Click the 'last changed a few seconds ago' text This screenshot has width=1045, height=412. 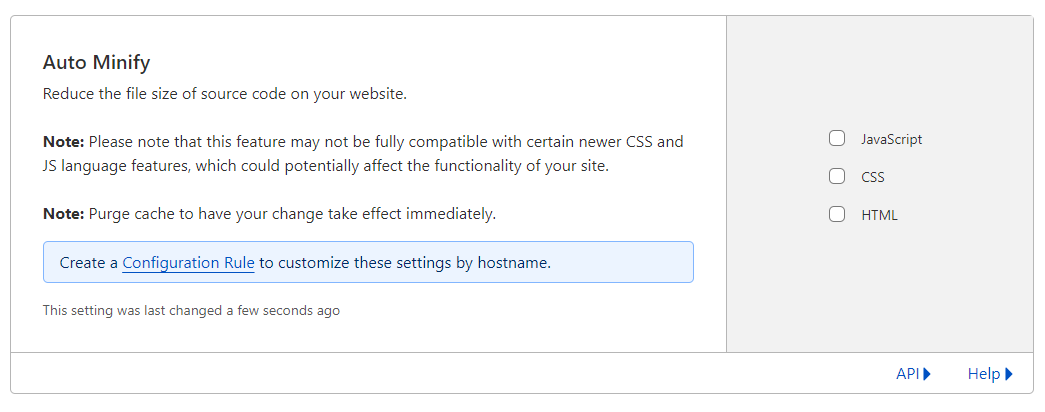191,311
